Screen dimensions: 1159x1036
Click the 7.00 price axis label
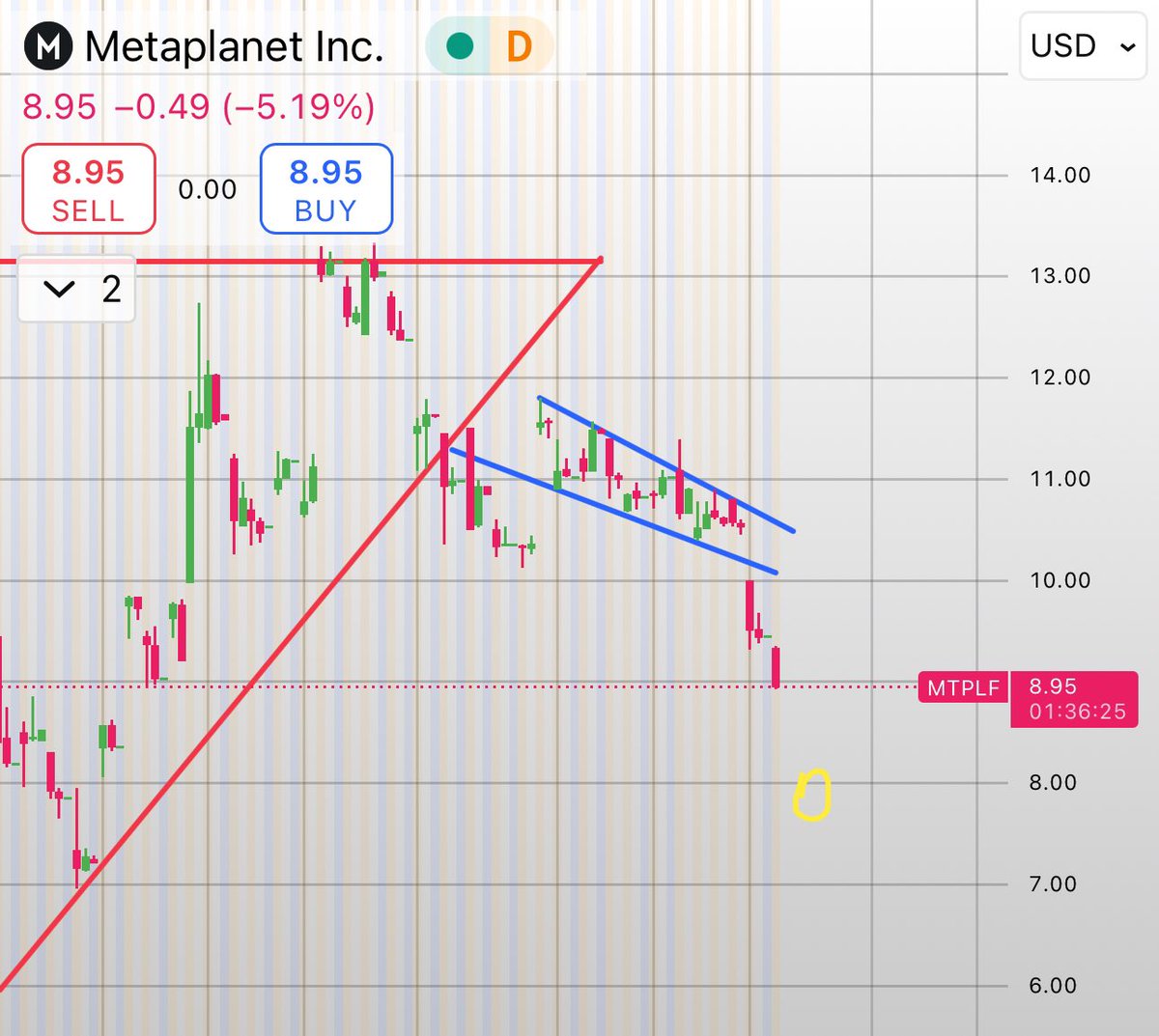(x=1053, y=883)
